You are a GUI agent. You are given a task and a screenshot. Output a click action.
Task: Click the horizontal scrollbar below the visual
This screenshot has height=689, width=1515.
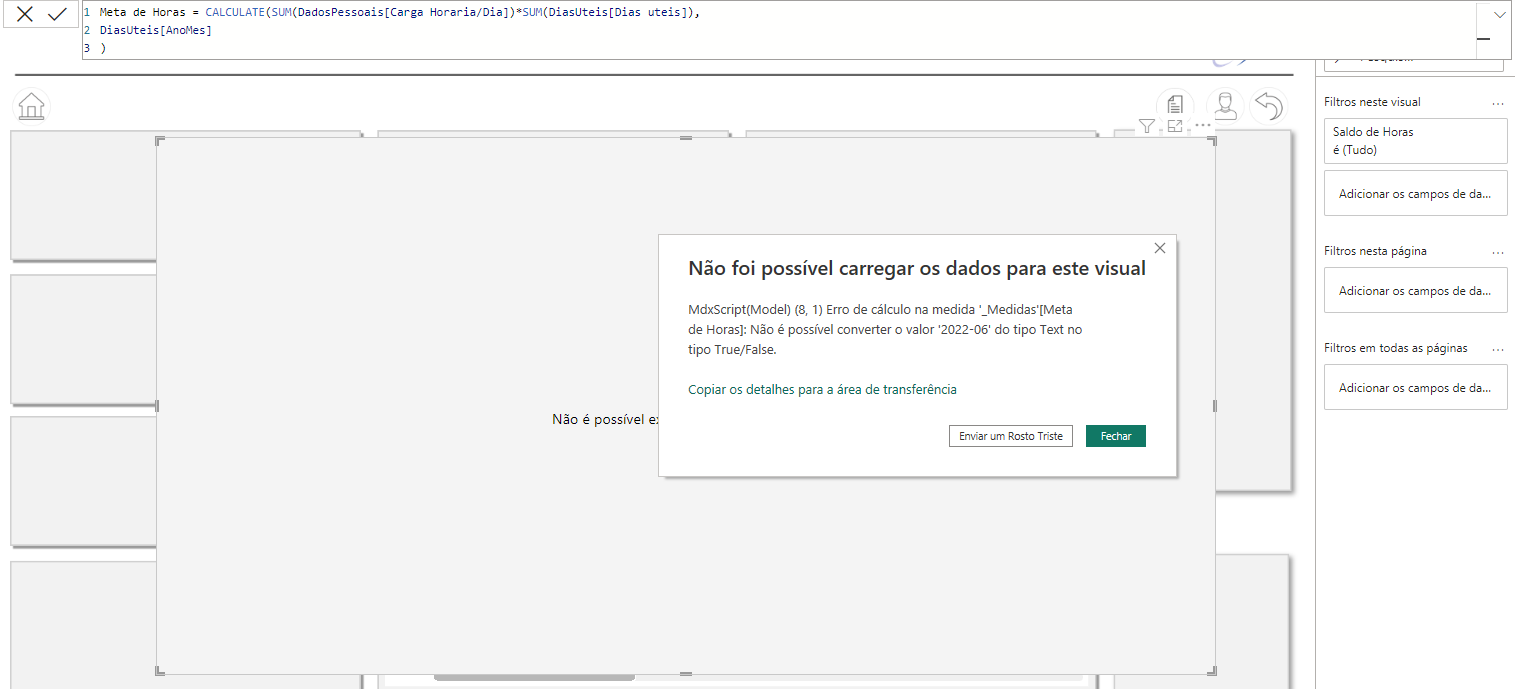(x=534, y=678)
